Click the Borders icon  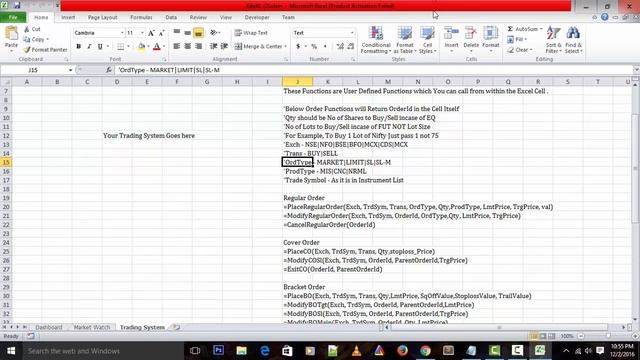(120, 47)
